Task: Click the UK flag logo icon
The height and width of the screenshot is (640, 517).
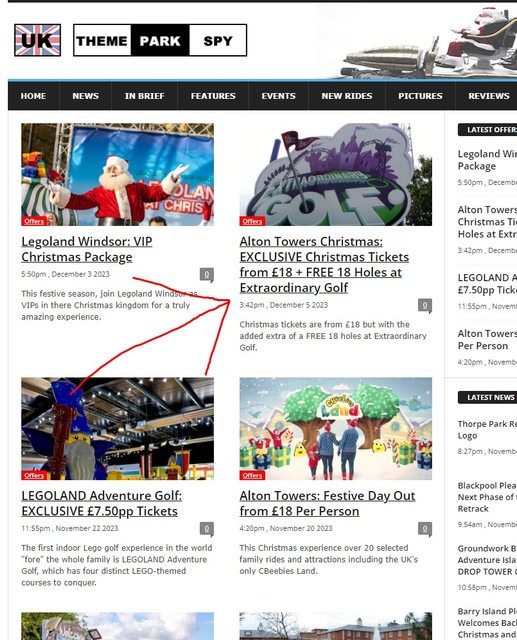Action: click(38, 40)
